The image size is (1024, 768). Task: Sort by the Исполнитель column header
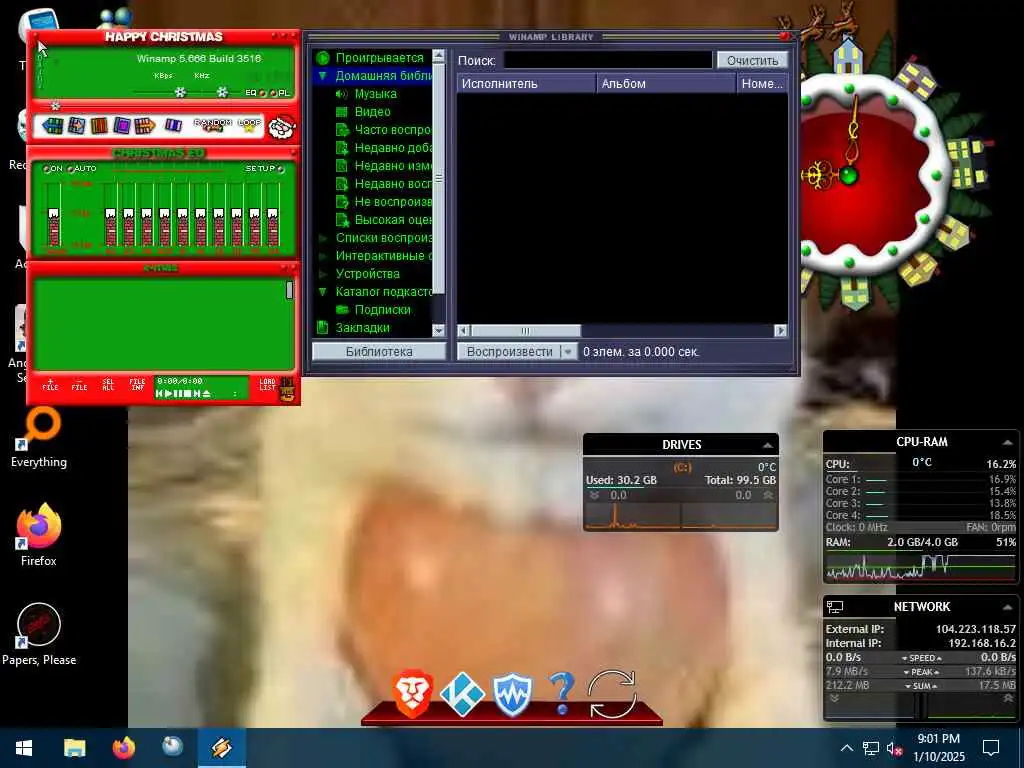[x=526, y=84]
